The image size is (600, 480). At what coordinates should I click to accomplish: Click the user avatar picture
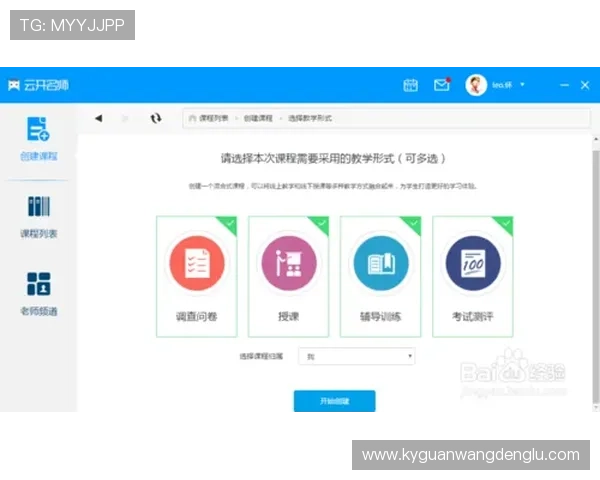[x=476, y=85]
